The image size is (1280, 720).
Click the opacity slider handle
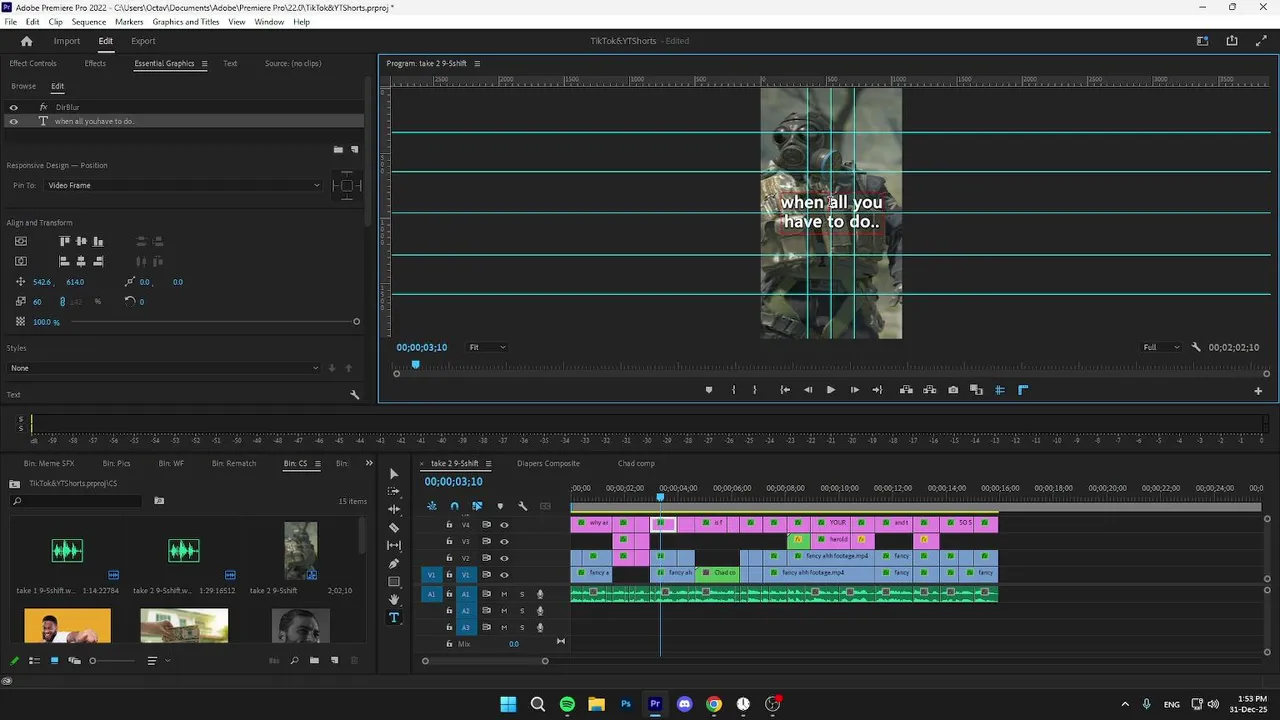356,321
